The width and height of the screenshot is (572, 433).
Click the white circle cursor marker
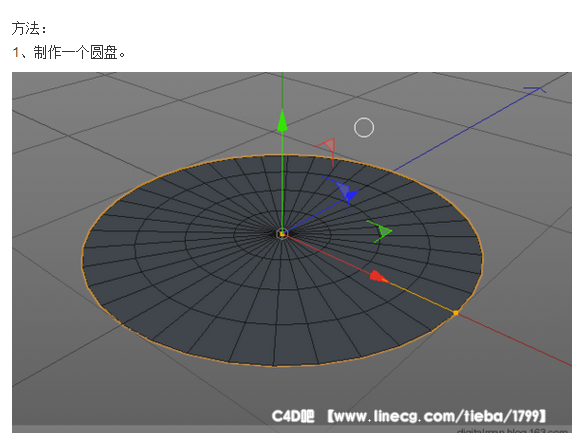(x=364, y=128)
